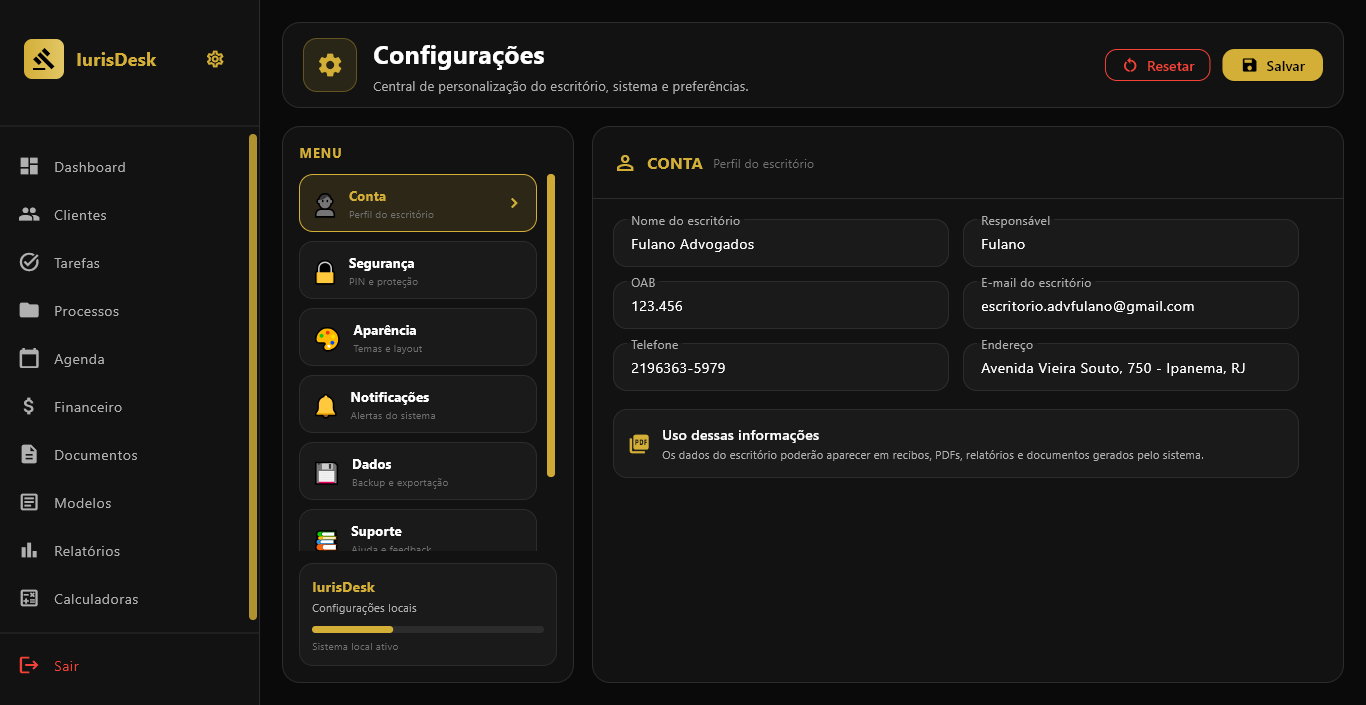This screenshot has width=1366, height=705.
Task: Click the "Perfil do escritório" header subtitle
Action: click(763, 164)
